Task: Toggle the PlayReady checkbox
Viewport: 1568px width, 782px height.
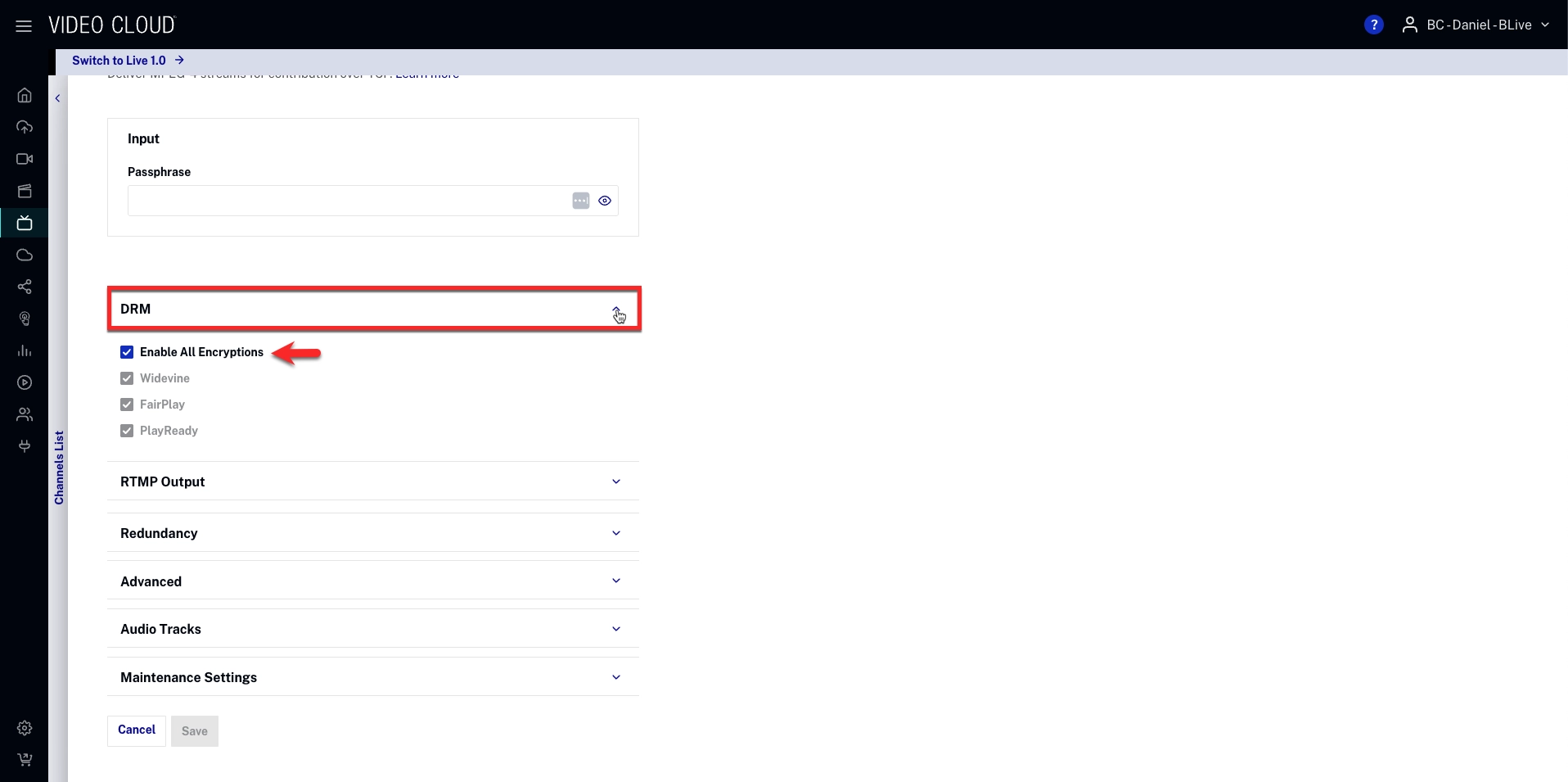Action: click(x=127, y=431)
